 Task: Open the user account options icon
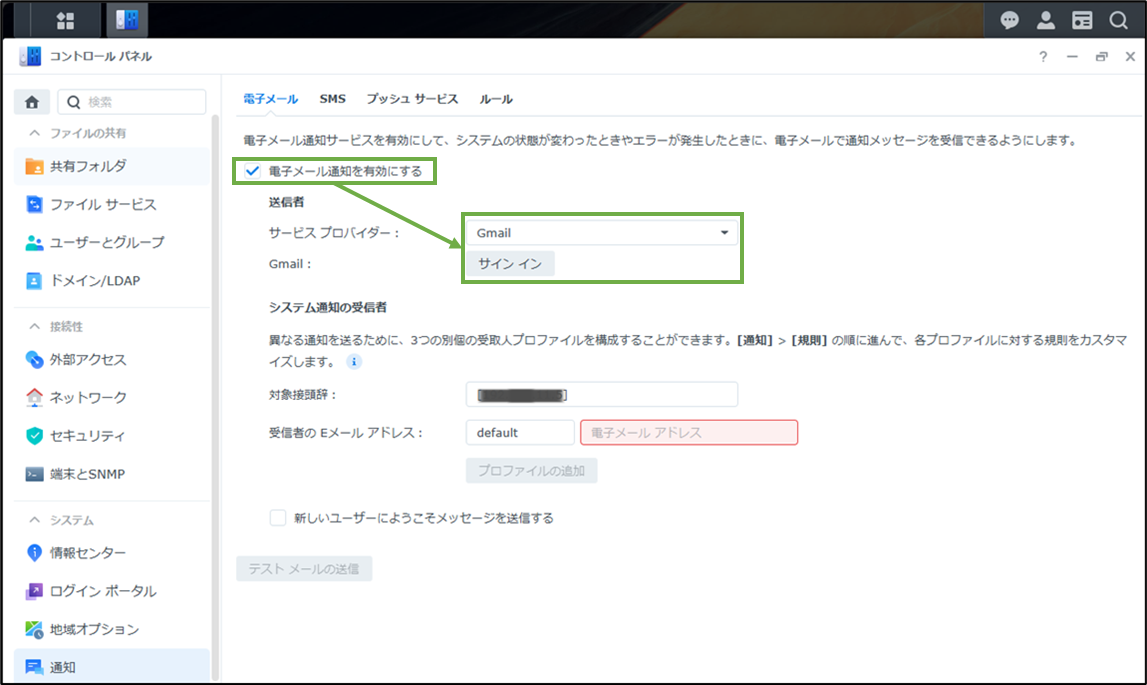(x=1045, y=20)
